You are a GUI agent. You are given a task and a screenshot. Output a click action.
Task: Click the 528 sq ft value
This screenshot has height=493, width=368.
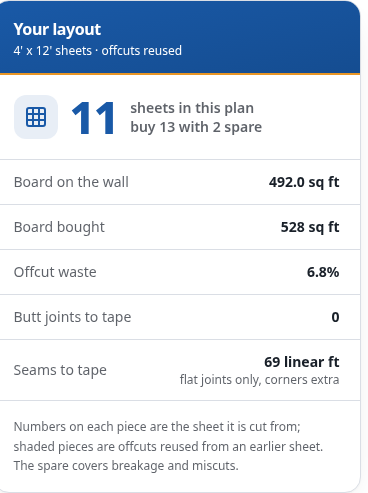pyautogui.click(x=310, y=227)
